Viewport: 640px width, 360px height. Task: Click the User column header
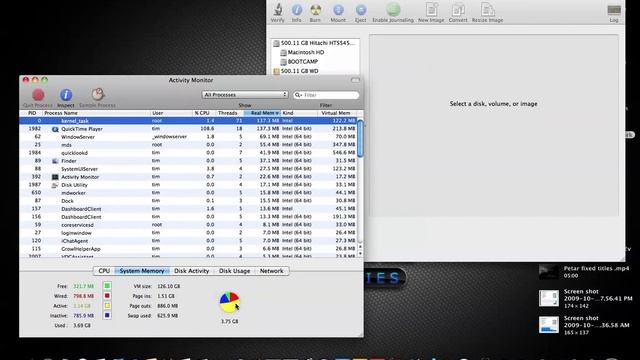pos(171,113)
